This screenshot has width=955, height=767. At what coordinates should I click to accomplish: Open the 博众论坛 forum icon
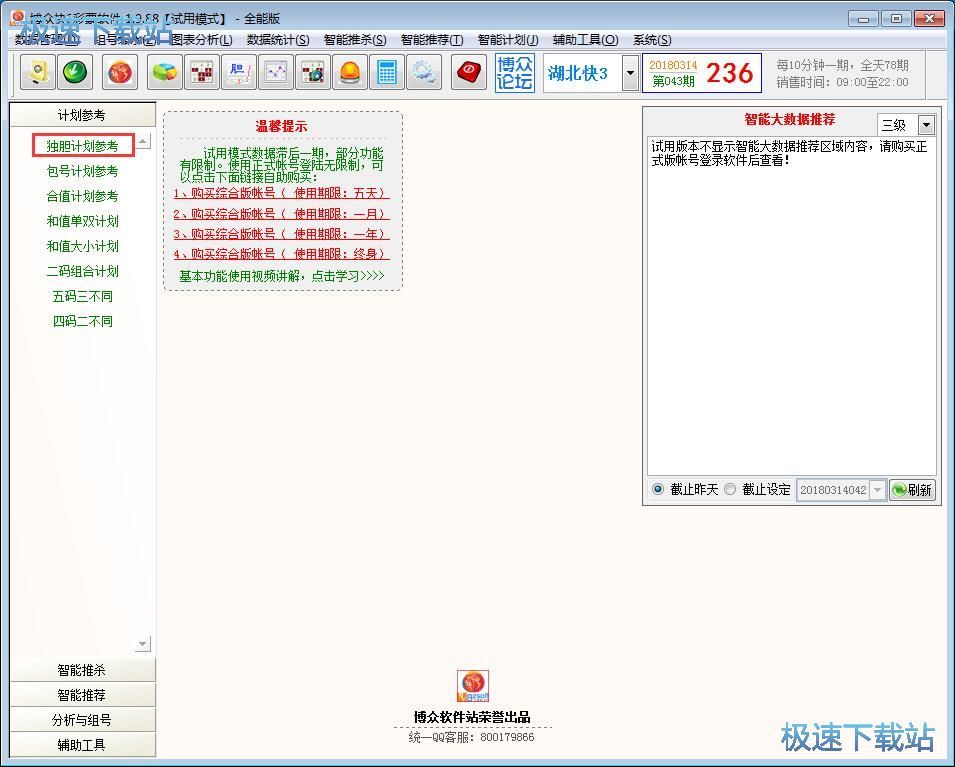click(515, 73)
